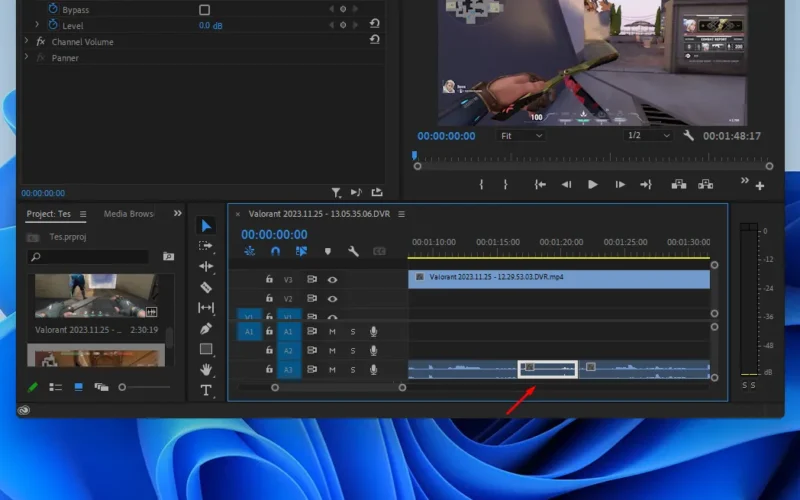
Task: Open the sequence panel menu
Action: point(402,214)
